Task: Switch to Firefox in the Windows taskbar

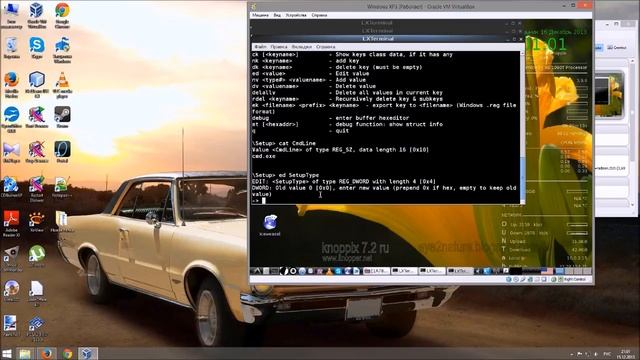Action: point(47,353)
